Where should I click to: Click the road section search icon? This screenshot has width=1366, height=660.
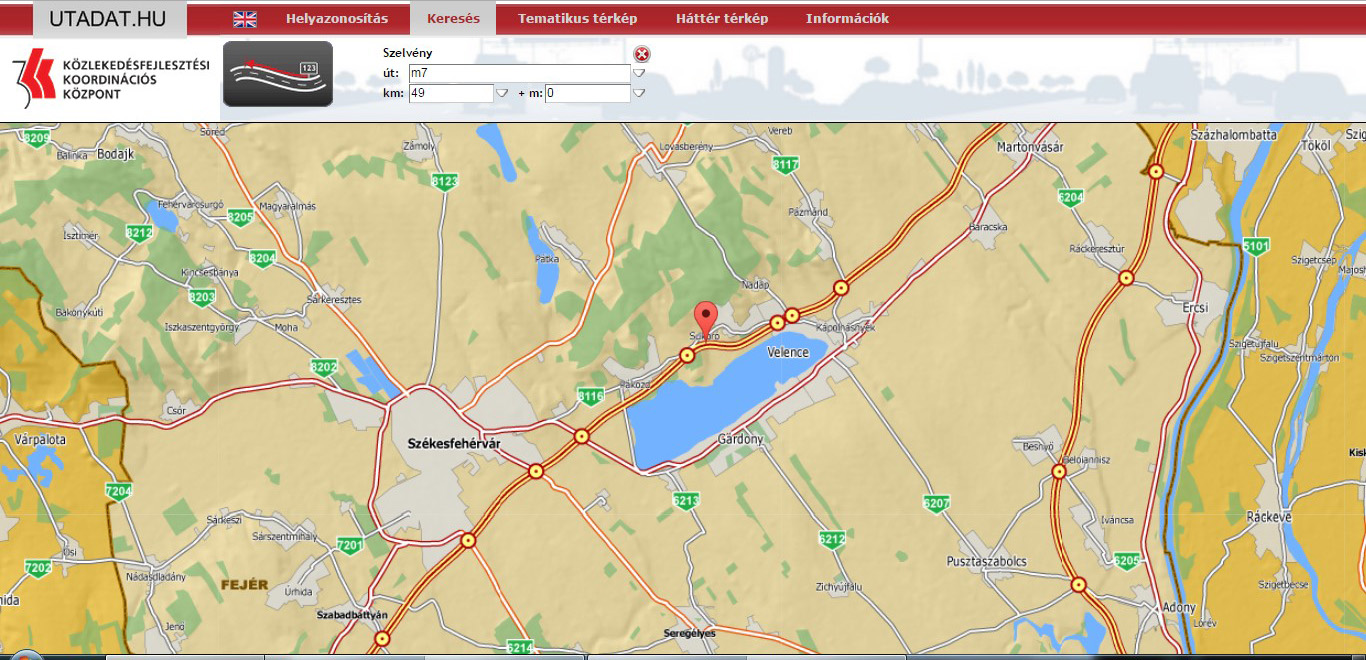[277, 74]
